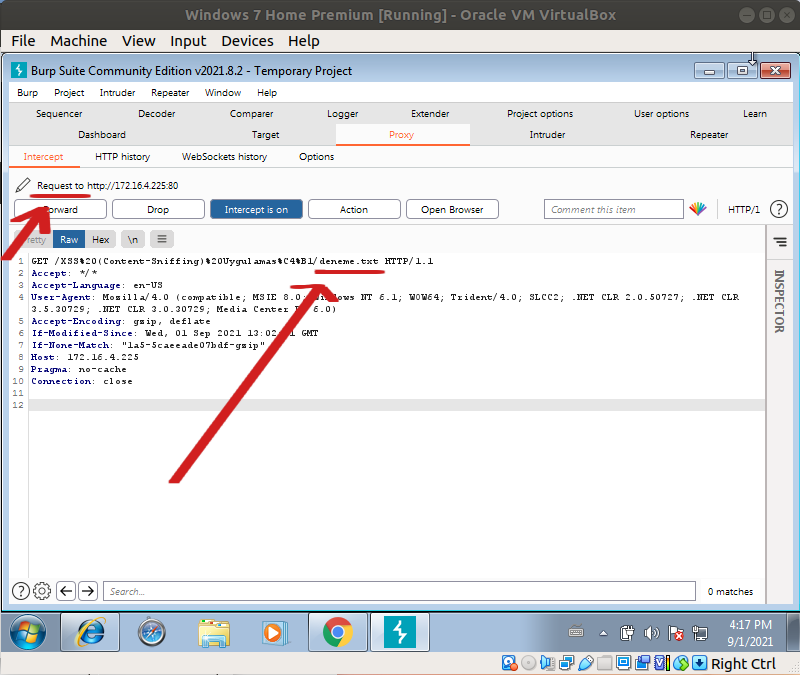Open the User options tab

click(x=661, y=113)
